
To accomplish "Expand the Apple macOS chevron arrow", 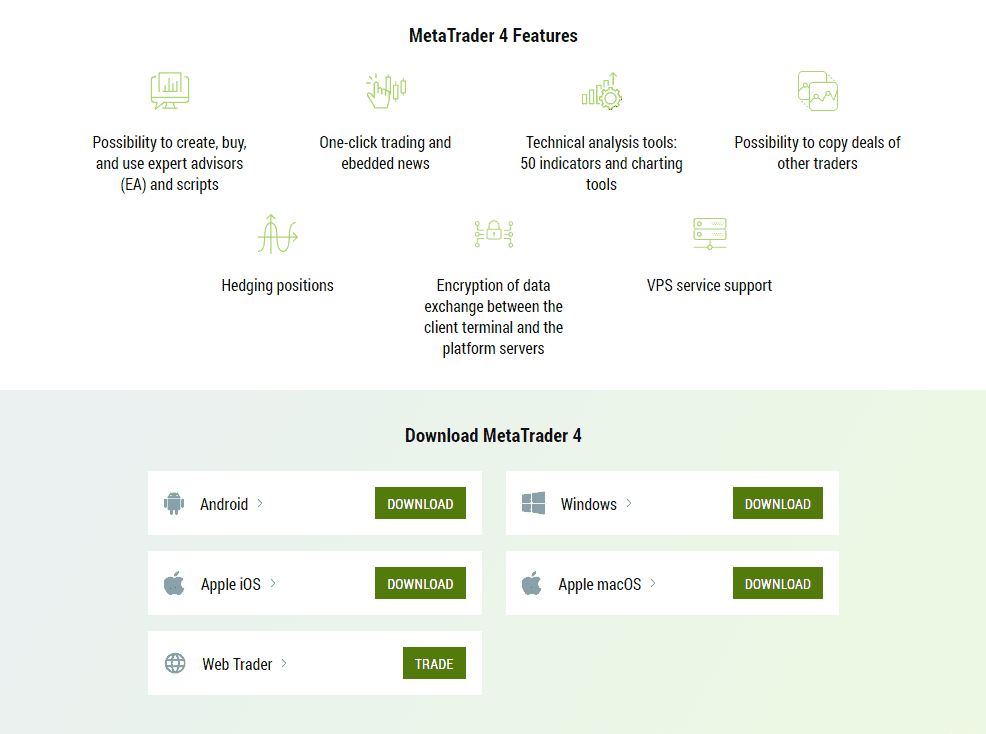I will (x=653, y=583).
